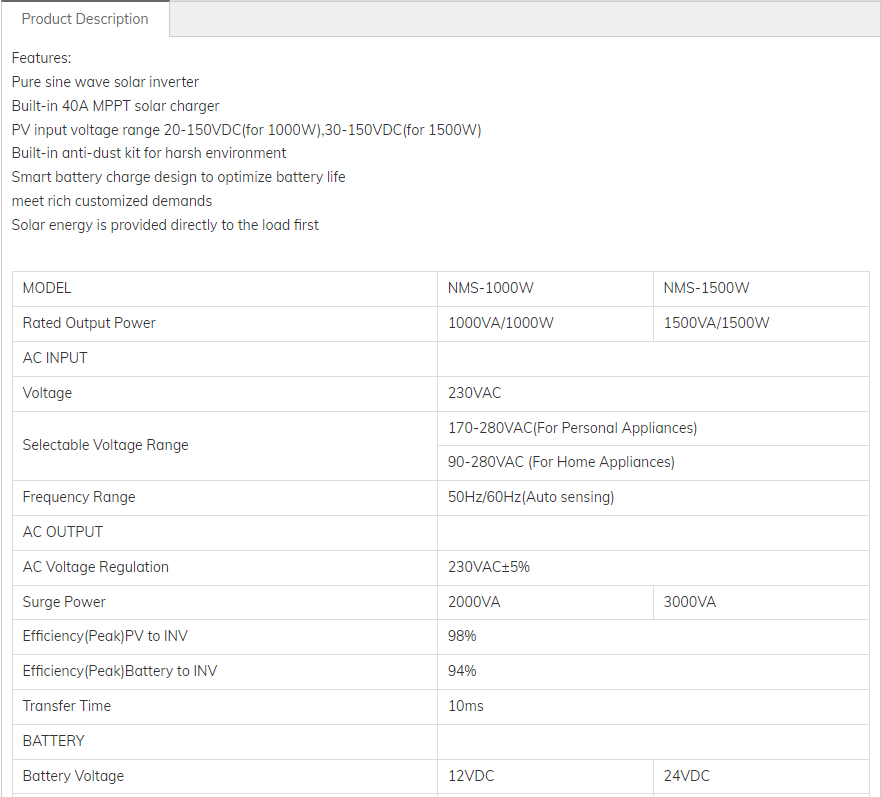Click the 1500VA/1500W rated power cell
The image size is (881, 797).
click(717, 323)
